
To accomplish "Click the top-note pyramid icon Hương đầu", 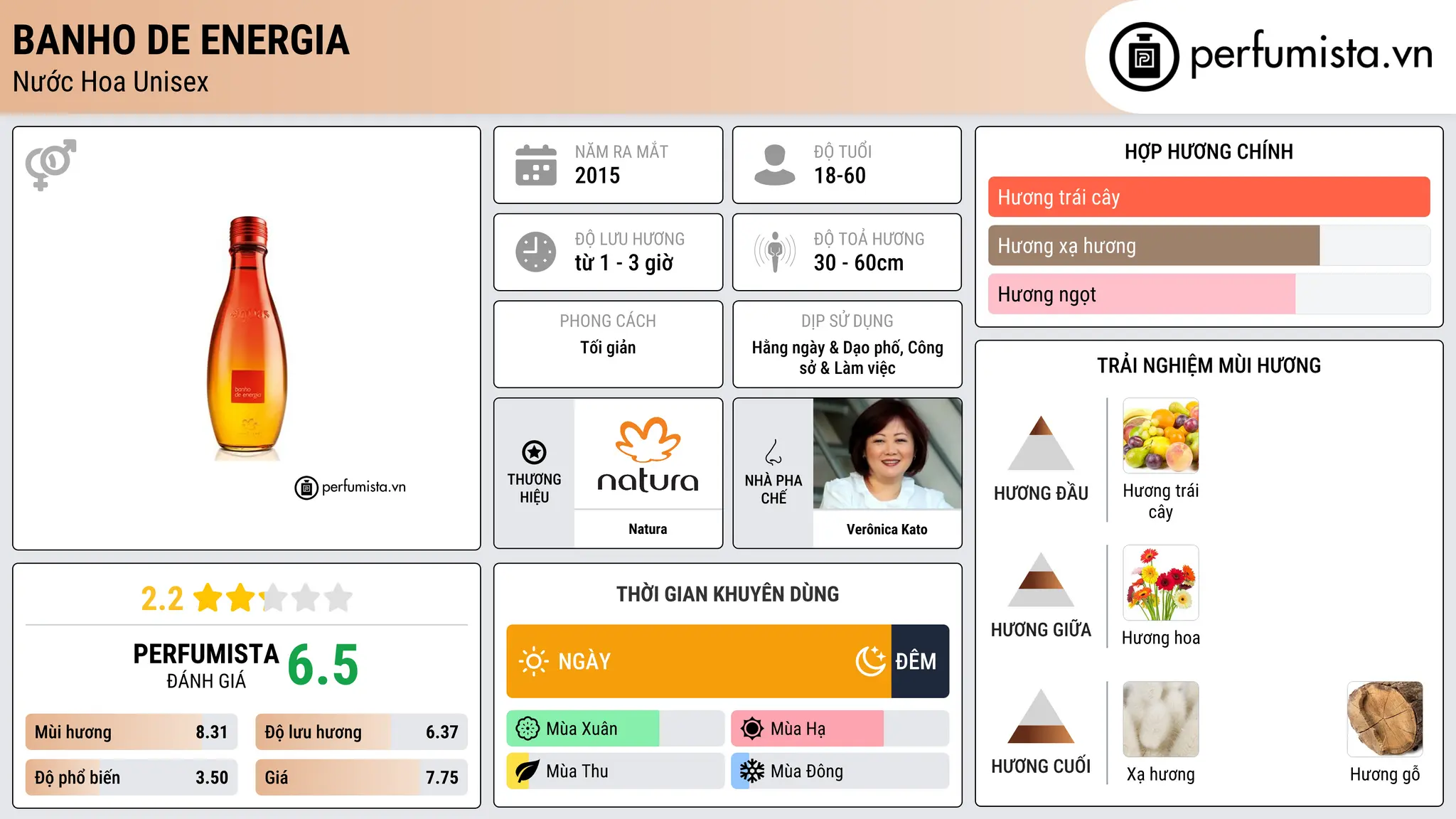I will coord(1041,443).
